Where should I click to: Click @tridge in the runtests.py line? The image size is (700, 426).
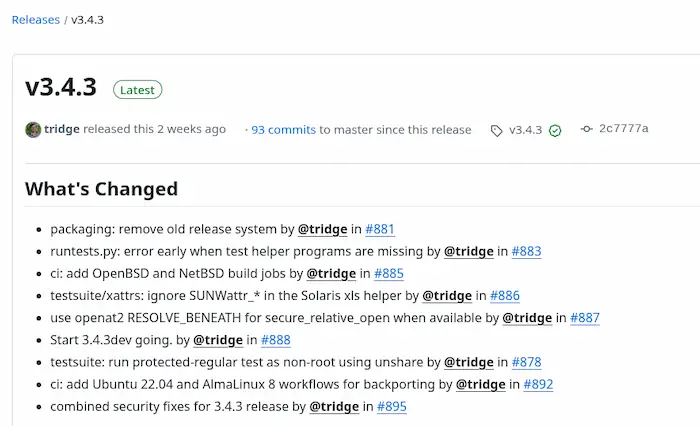click(x=469, y=251)
